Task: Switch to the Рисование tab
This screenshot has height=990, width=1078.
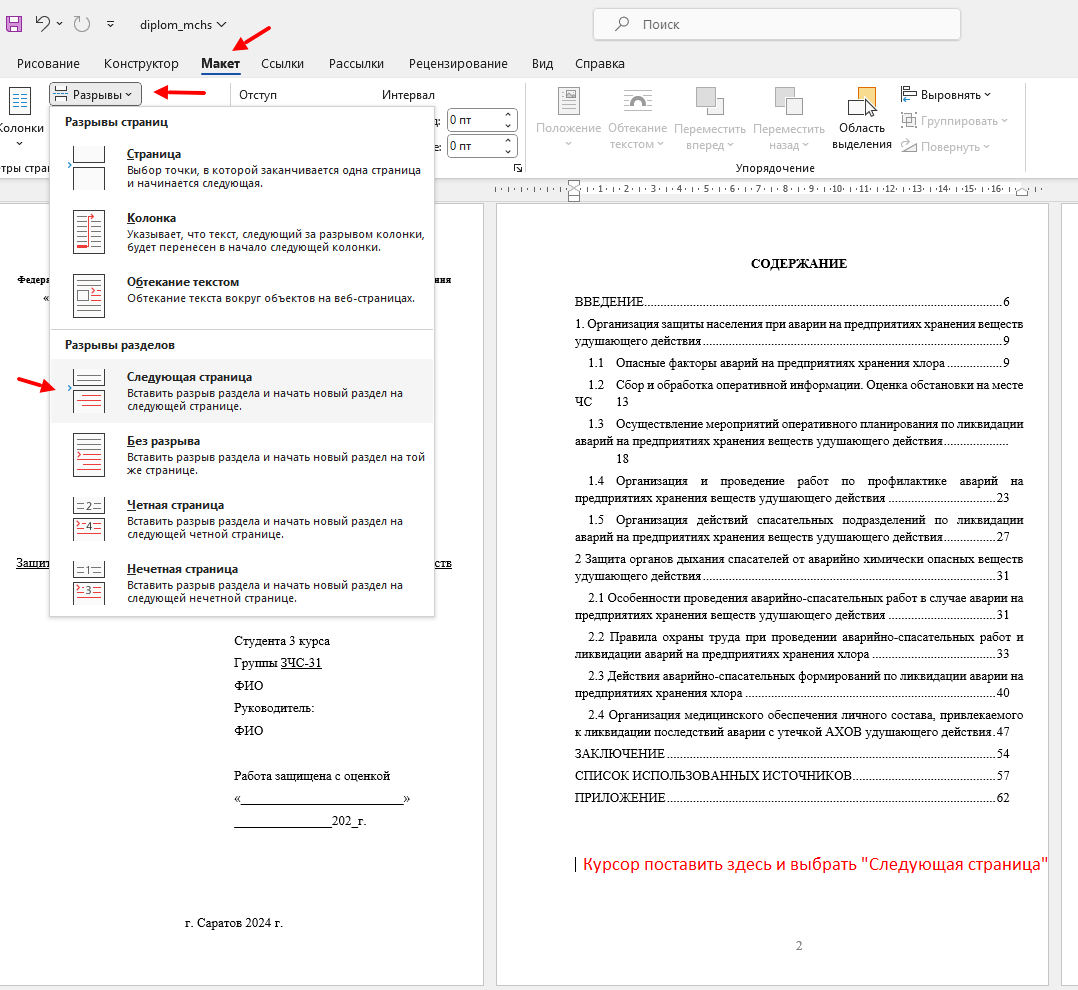Action: pyautogui.click(x=48, y=63)
